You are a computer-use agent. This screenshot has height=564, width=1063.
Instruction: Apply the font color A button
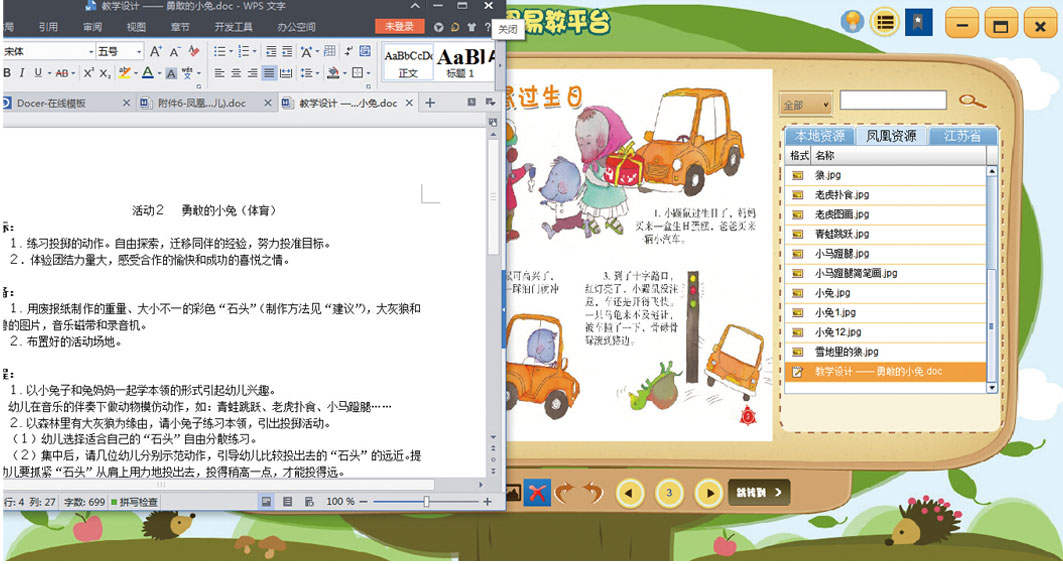148,73
